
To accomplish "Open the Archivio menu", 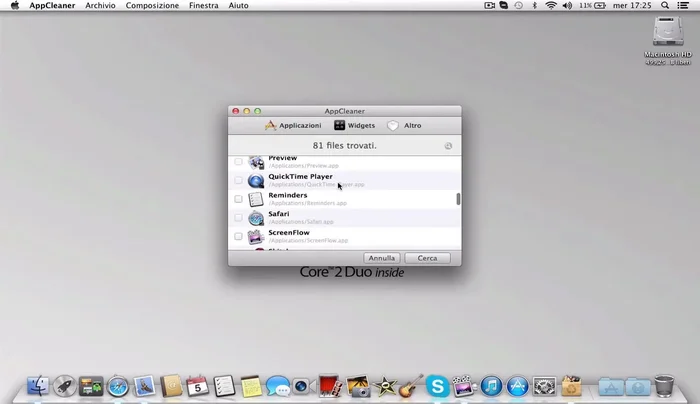I will (x=100, y=5).
